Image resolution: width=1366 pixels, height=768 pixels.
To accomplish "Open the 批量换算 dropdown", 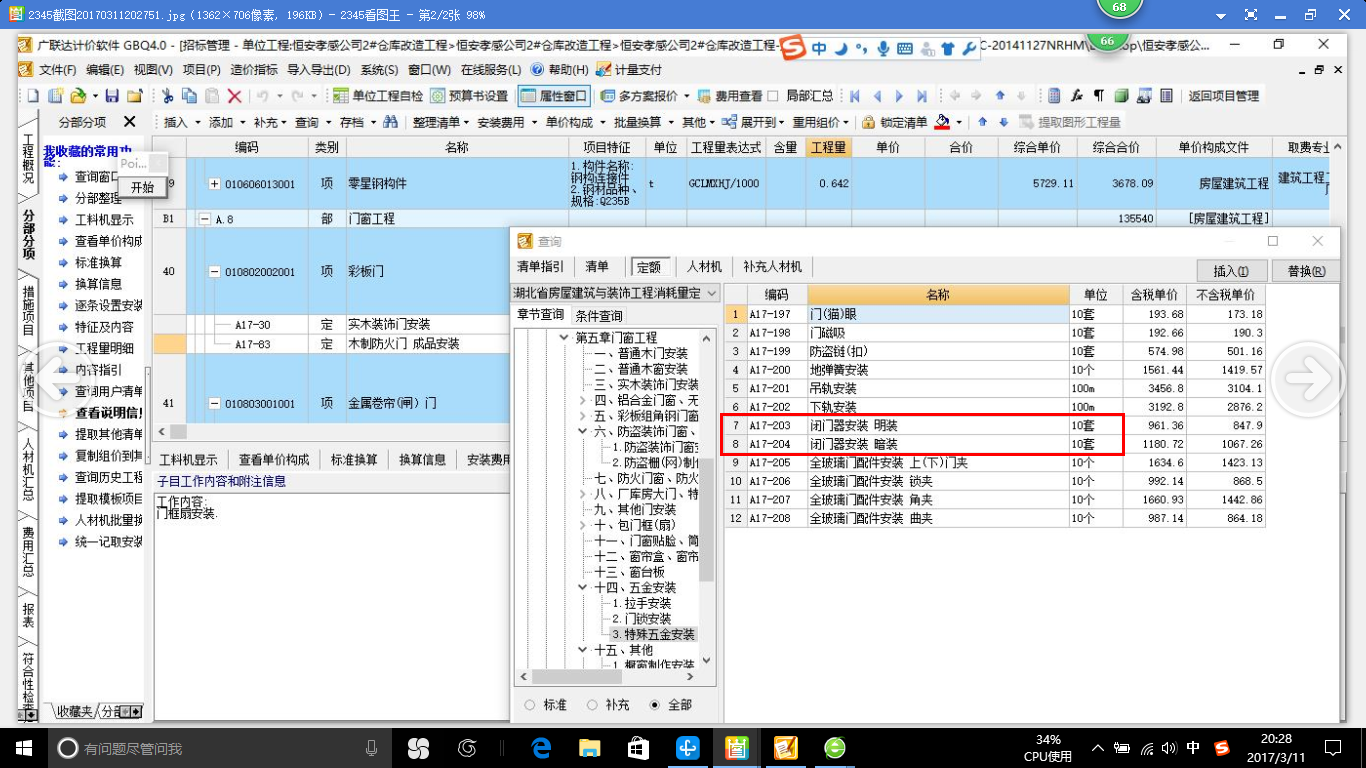I will [670, 122].
